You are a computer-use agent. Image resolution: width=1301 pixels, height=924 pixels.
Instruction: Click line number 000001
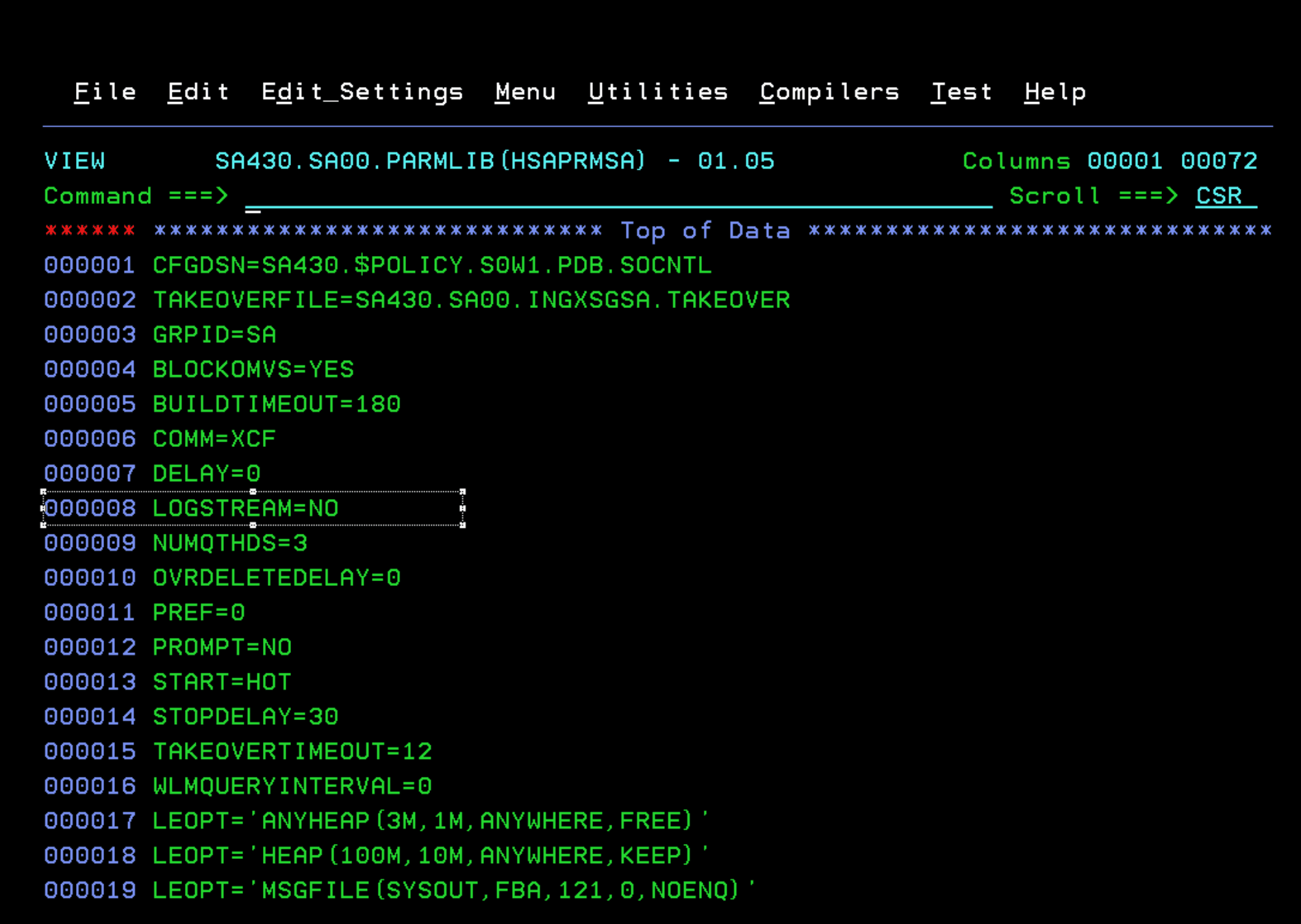coord(89,265)
